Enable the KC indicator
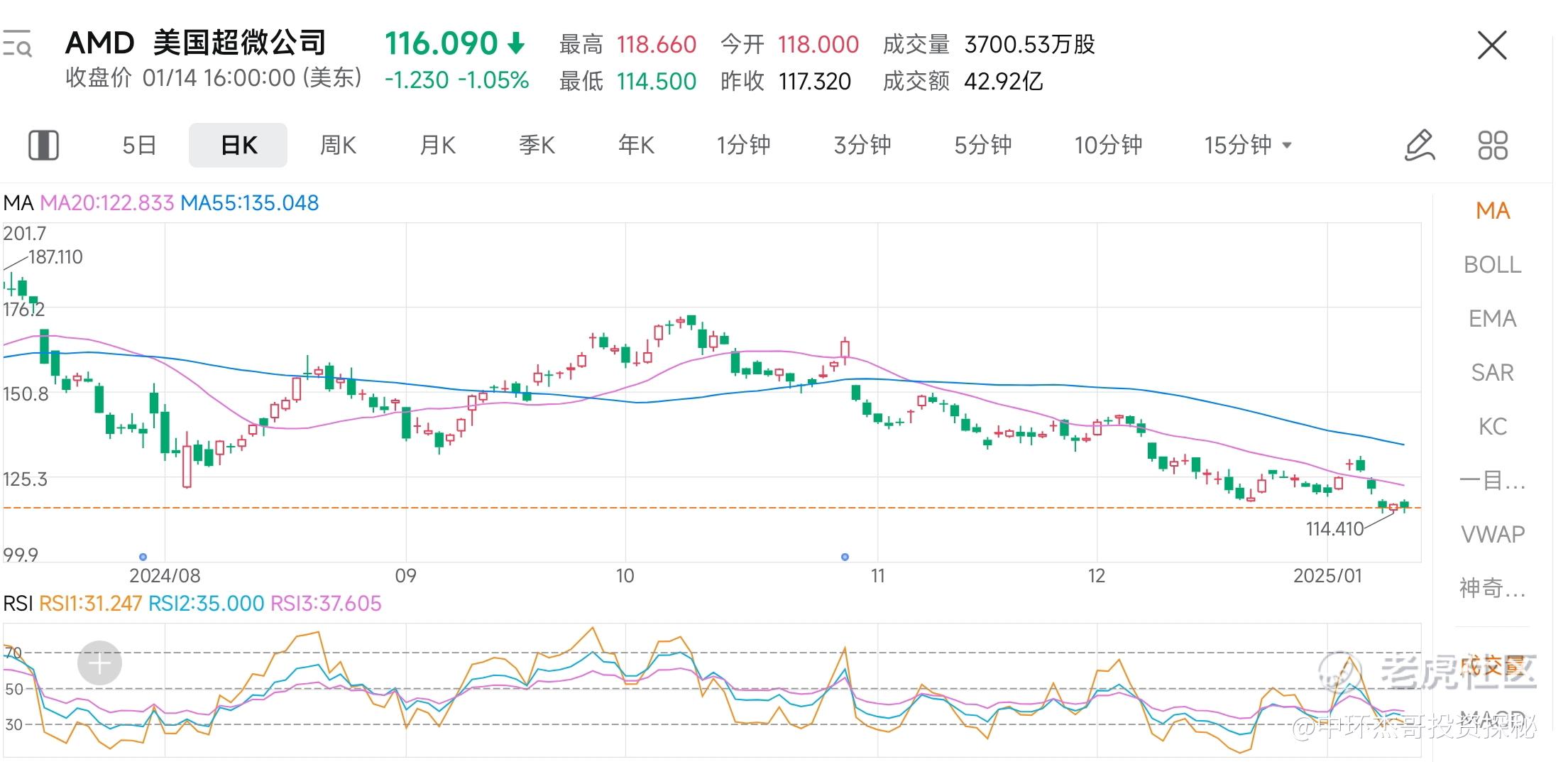The width and height of the screenshot is (1568, 762). (1493, 427)
